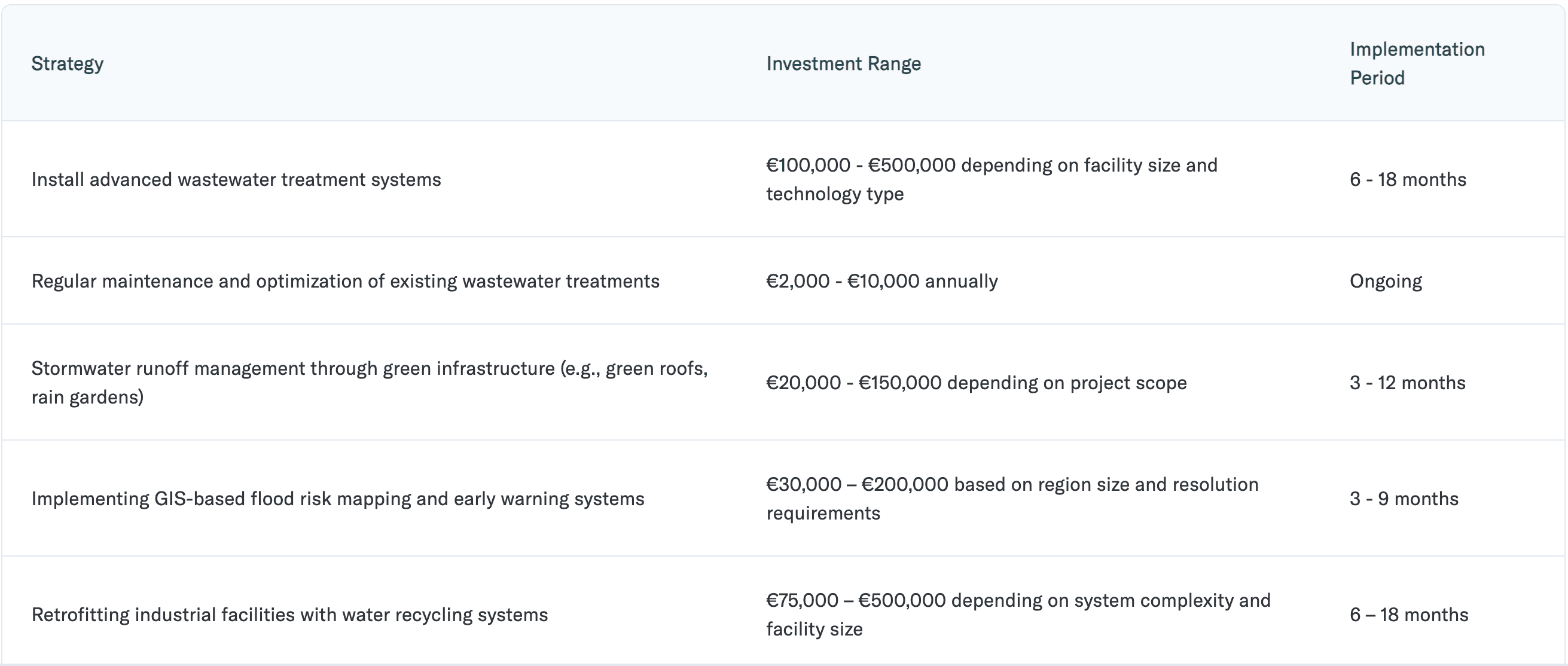Click the '€2,000 - €10,000 annually' cell
This screenshot has height=666, width=1568.
[x=881, y=281]
